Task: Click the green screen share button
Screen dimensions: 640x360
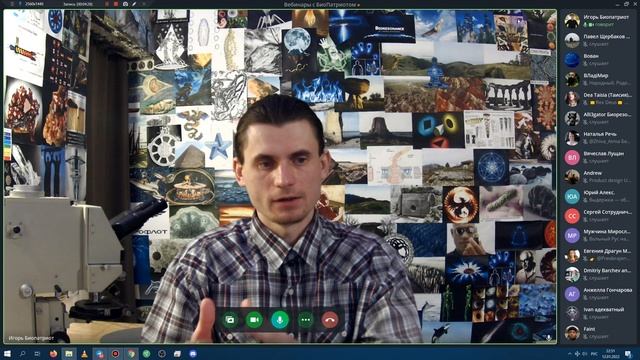Action: [230, 320]
